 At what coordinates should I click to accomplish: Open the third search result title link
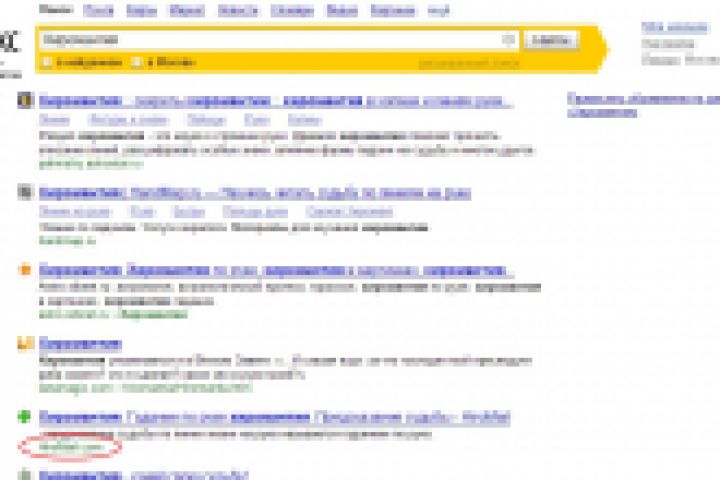[x=276, y=271]
